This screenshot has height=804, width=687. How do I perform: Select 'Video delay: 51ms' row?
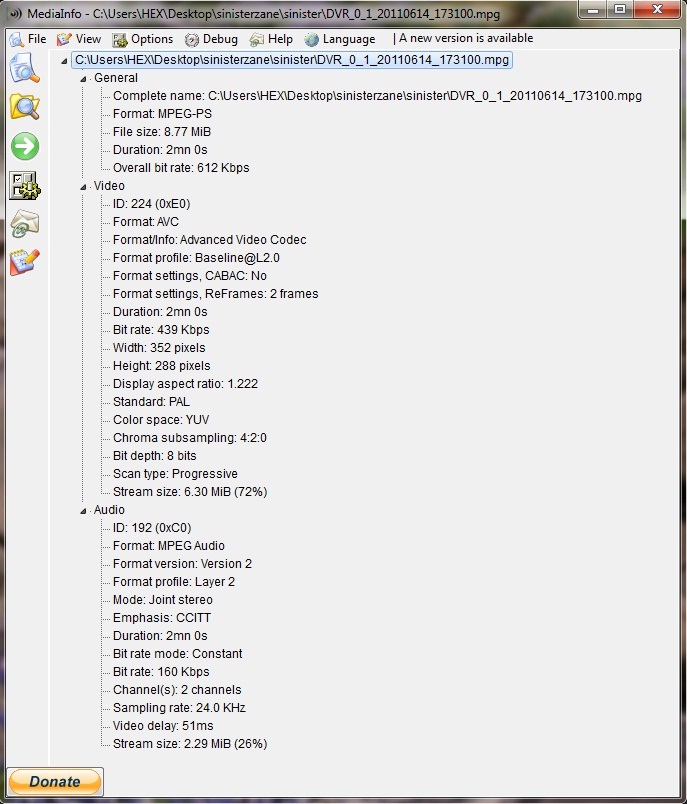coord(163,726)
